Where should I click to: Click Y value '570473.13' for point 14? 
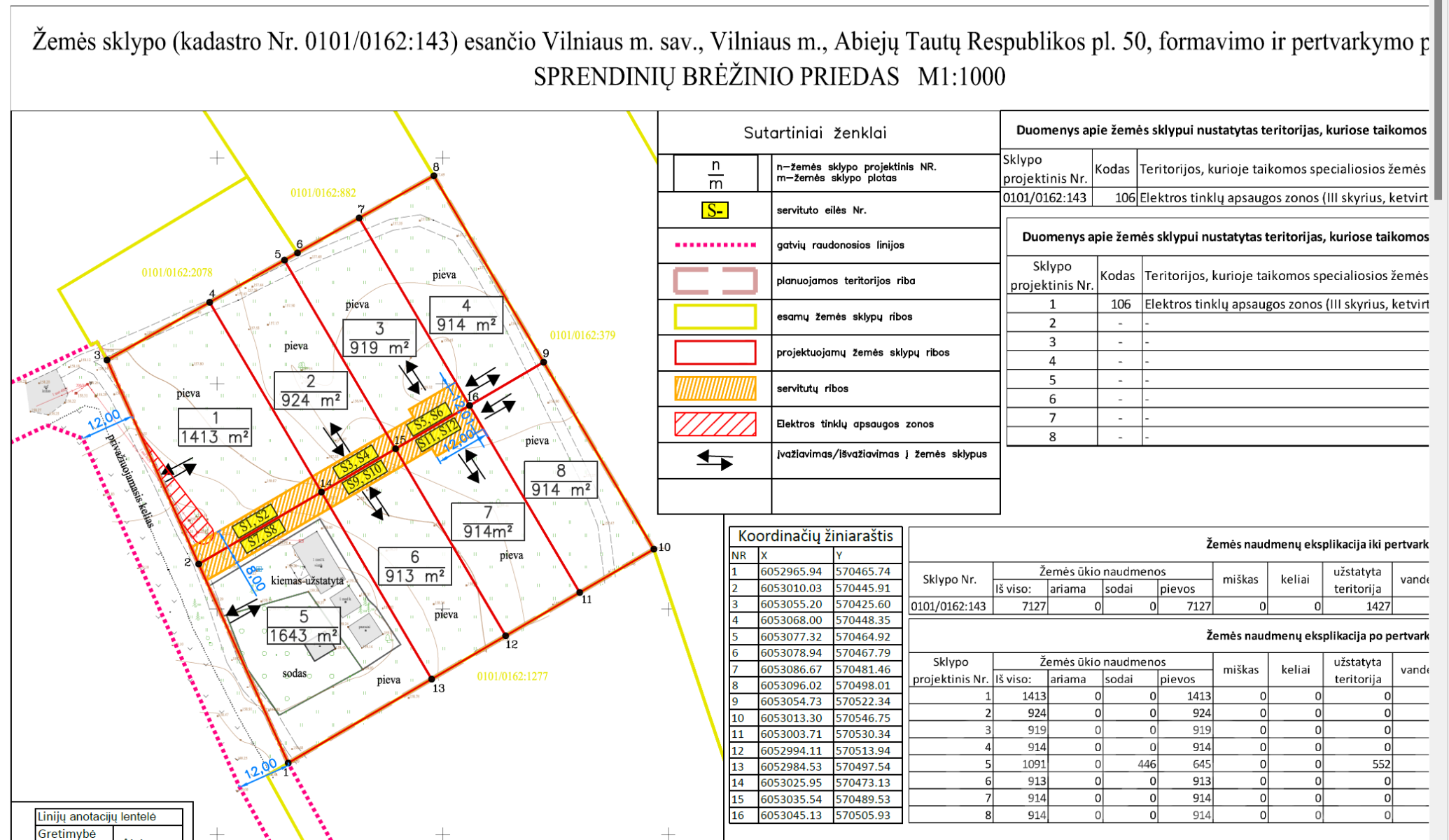coord(862,783)
